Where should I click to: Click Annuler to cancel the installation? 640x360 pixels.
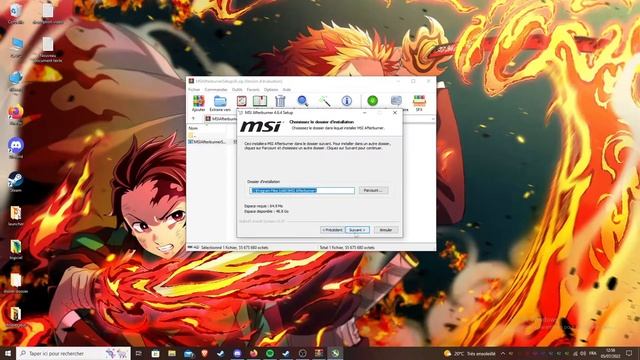[386, 230]
